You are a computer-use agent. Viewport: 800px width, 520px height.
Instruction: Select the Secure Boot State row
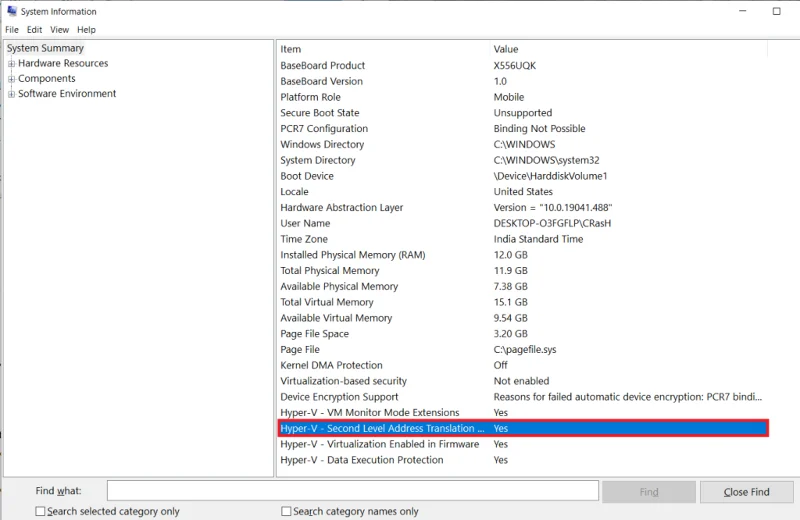pyautogui.click(x=523, y=113)
